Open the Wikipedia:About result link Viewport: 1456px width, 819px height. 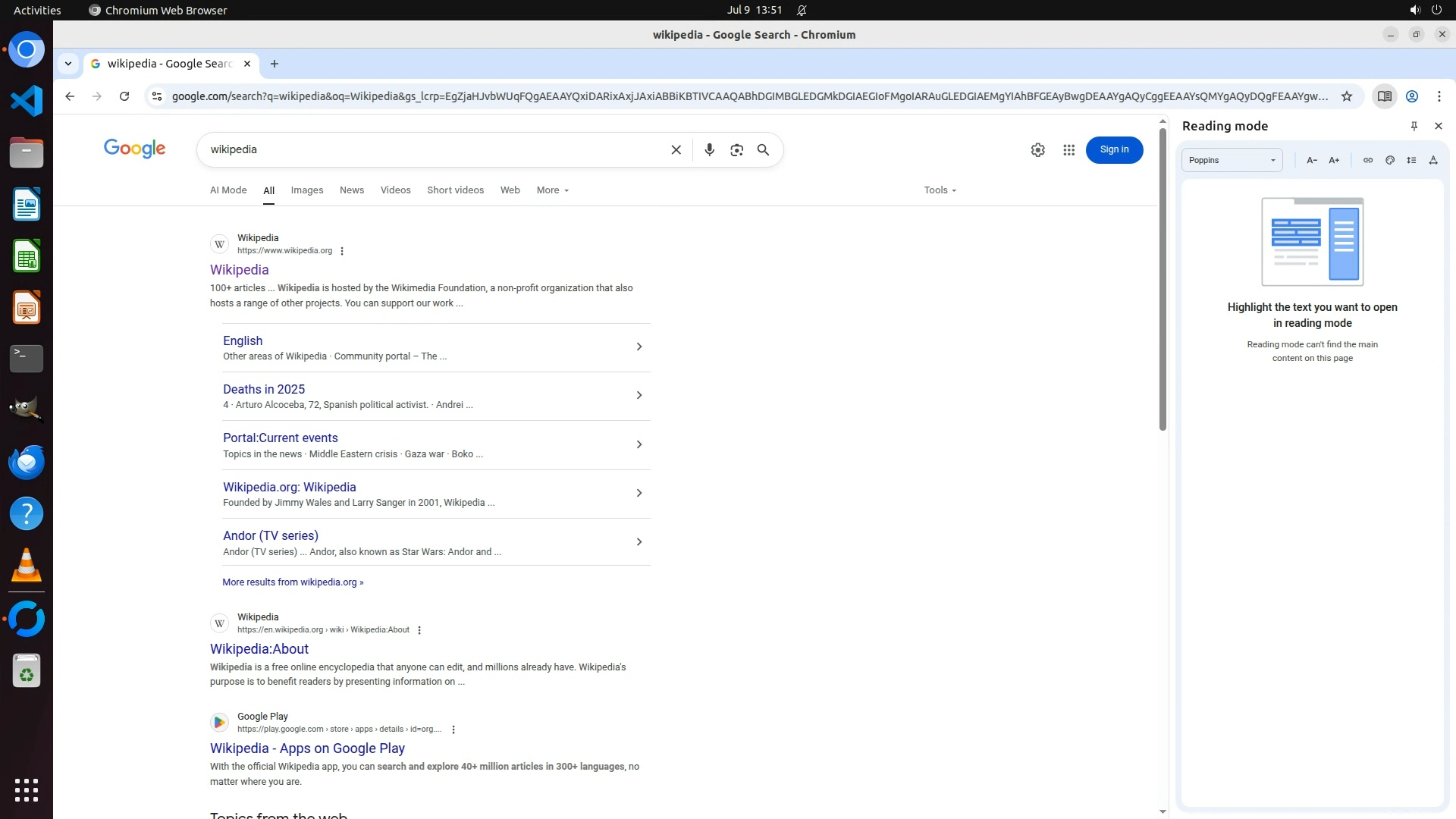tap(259, 649)
